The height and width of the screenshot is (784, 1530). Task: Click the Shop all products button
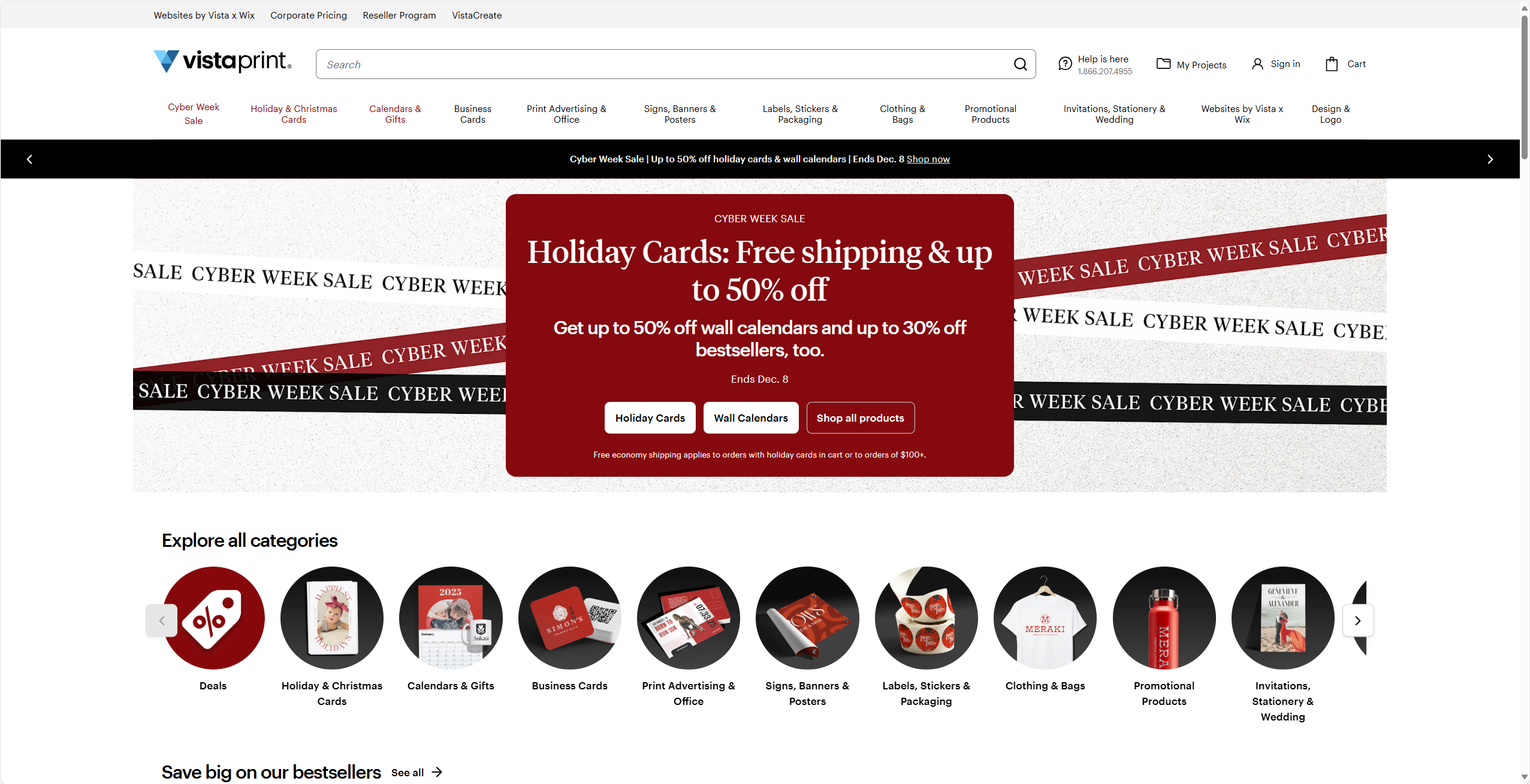coord(860,417)
